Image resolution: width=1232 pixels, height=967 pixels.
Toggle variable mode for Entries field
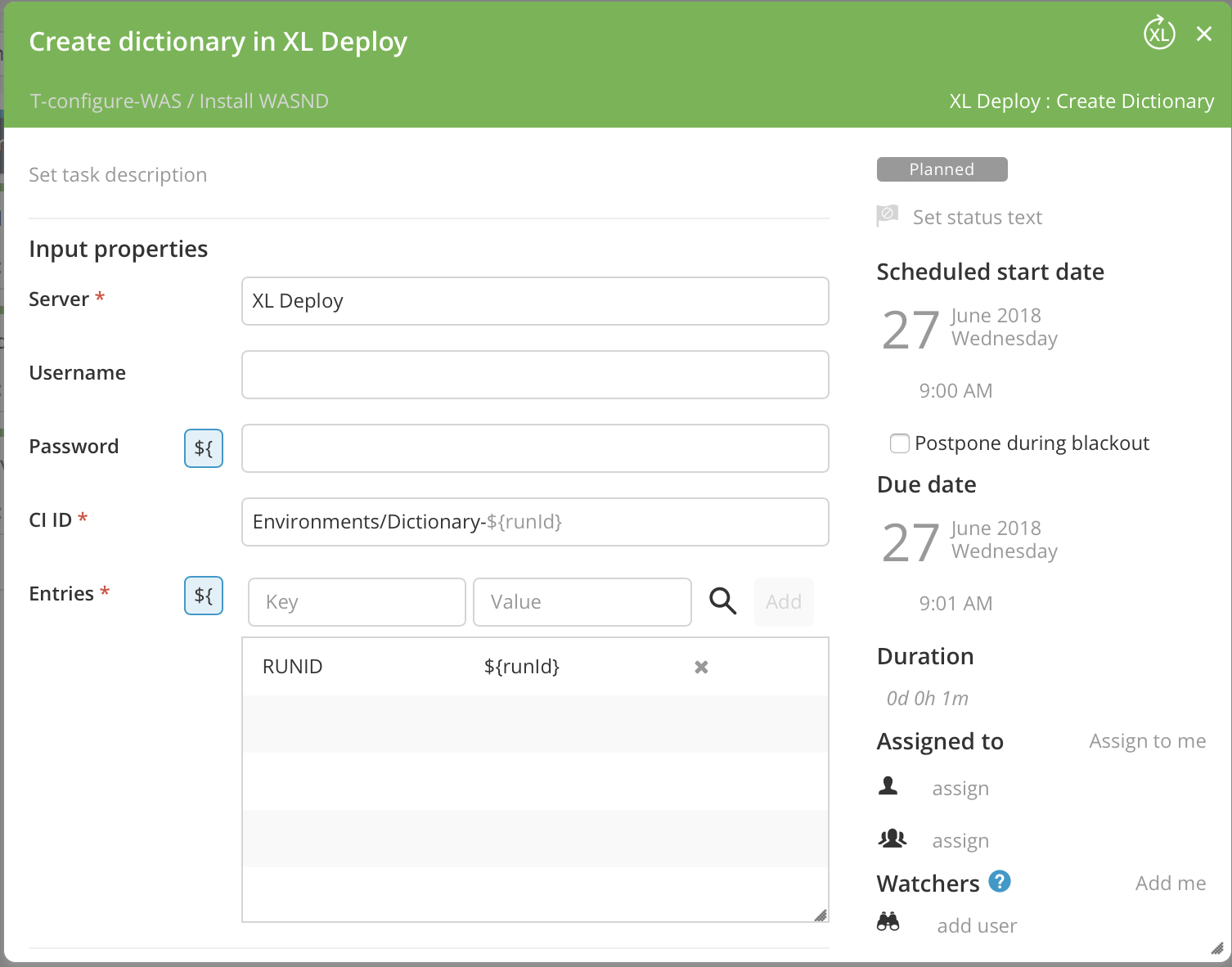[204, 596]
